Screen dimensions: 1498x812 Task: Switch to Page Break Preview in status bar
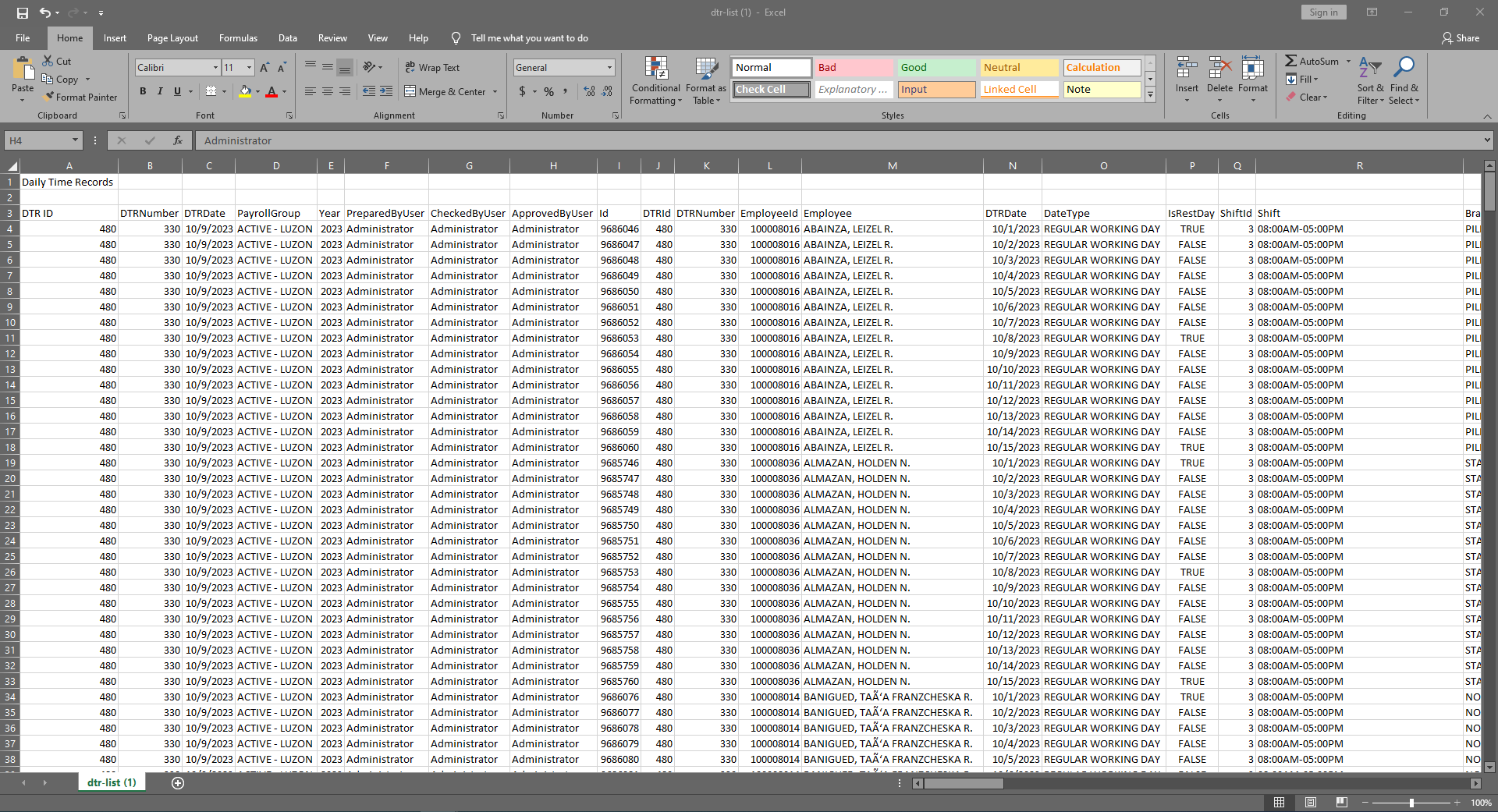tap(1341, 803)
